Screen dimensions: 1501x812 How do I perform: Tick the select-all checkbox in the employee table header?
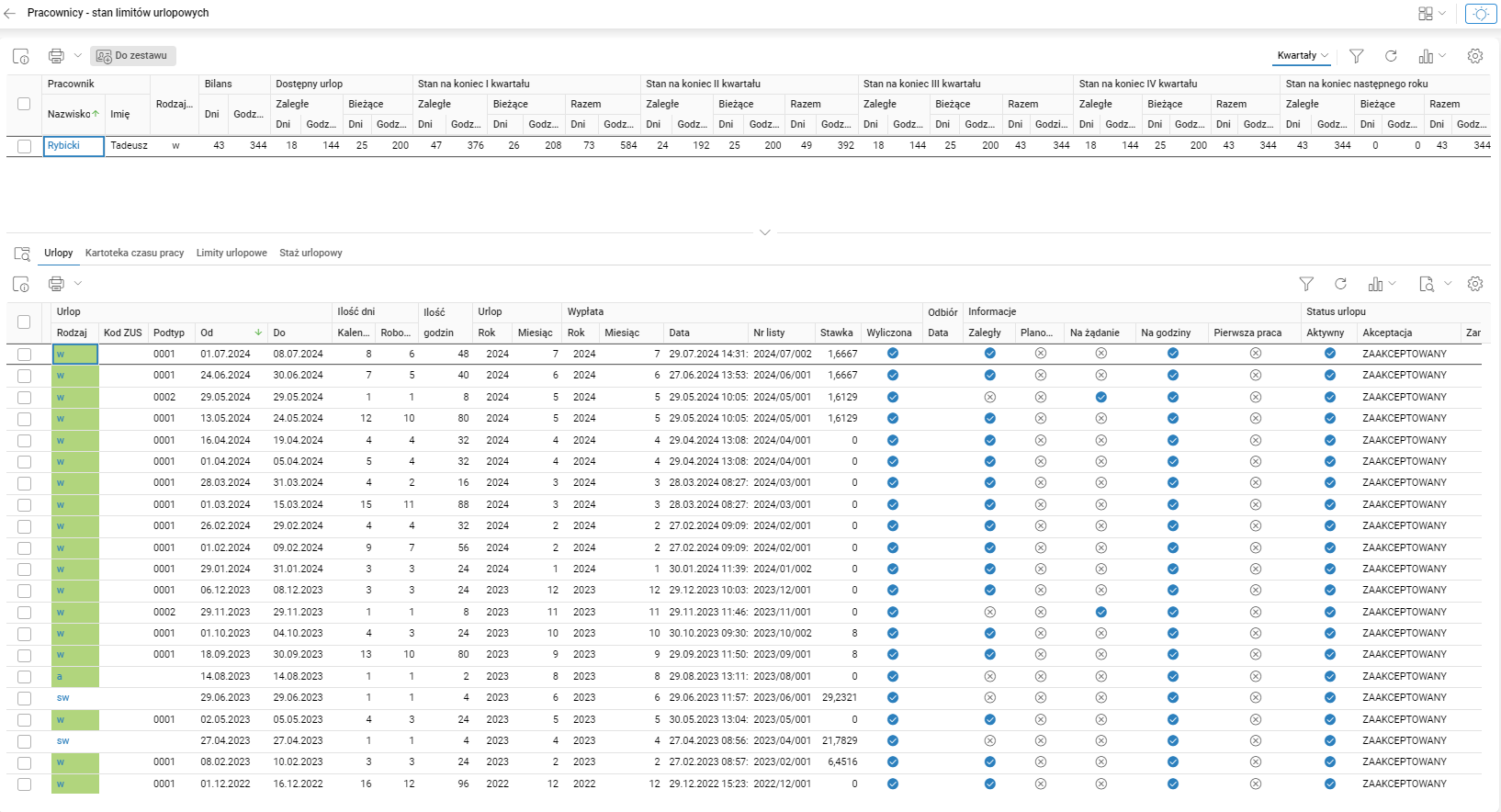pyautogui.click(x=24, y=104)
